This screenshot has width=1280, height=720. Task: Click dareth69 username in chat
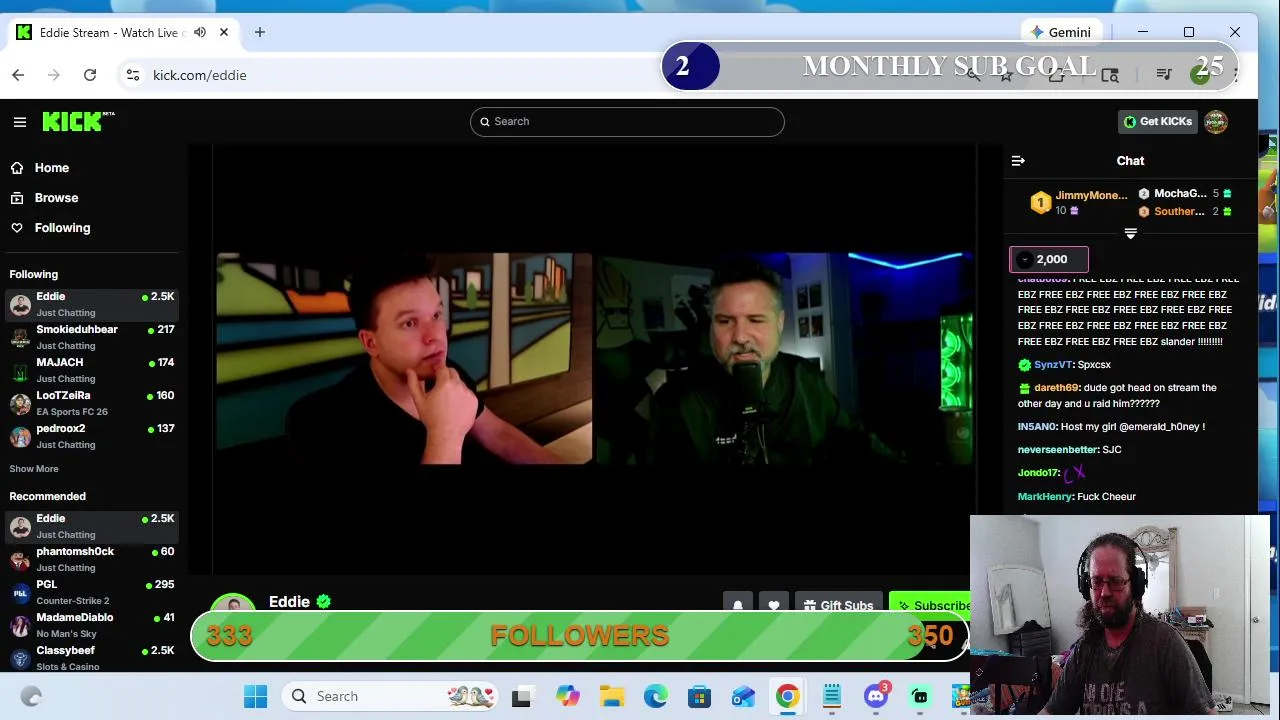click(x=1056, y=388)
